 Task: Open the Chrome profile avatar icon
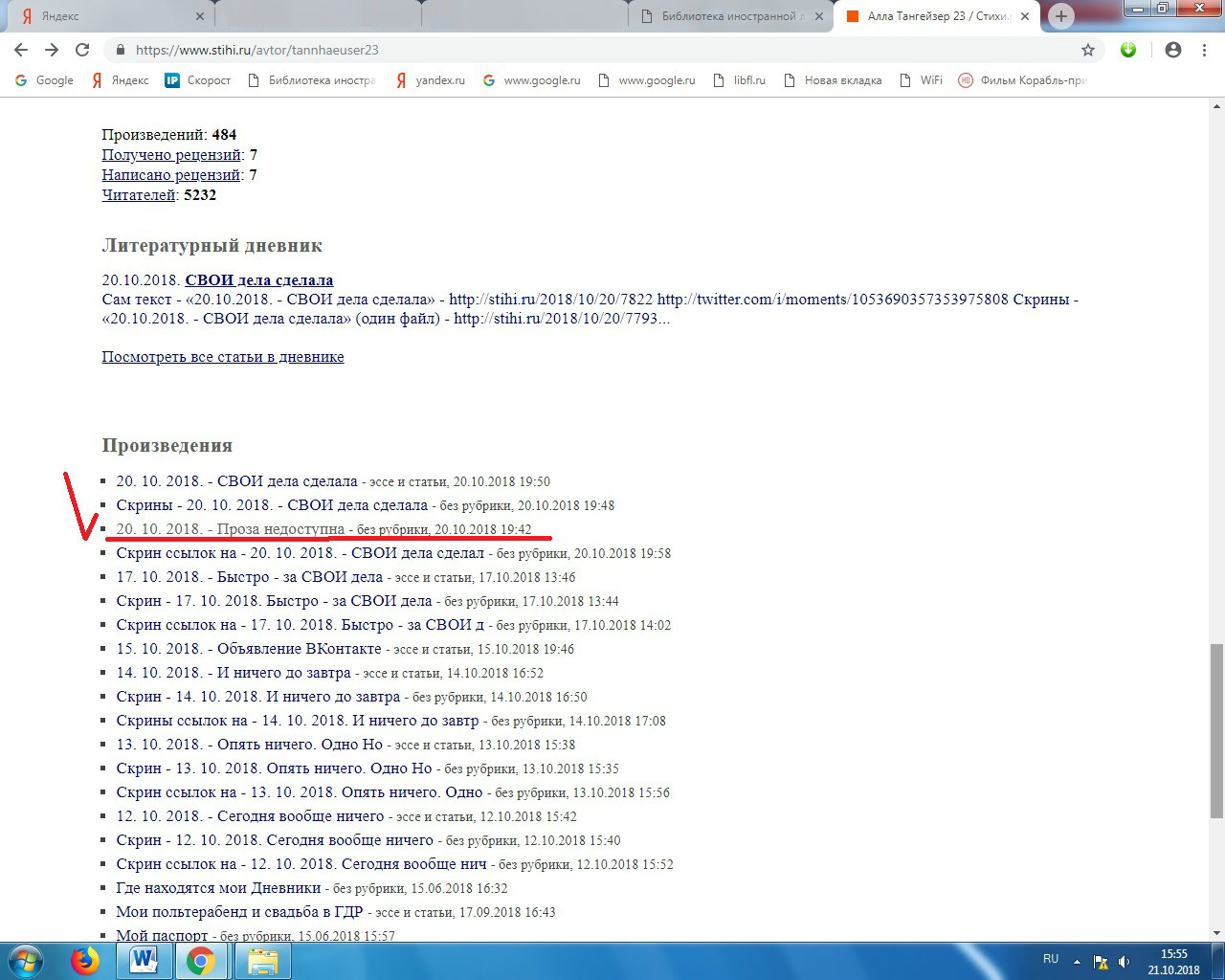click(x=1173, y=50)
